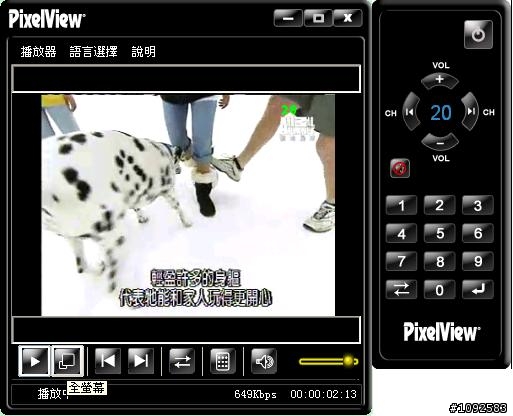Click number 2 on remote keypad
The image size is (513, 416).
point(440,205)
